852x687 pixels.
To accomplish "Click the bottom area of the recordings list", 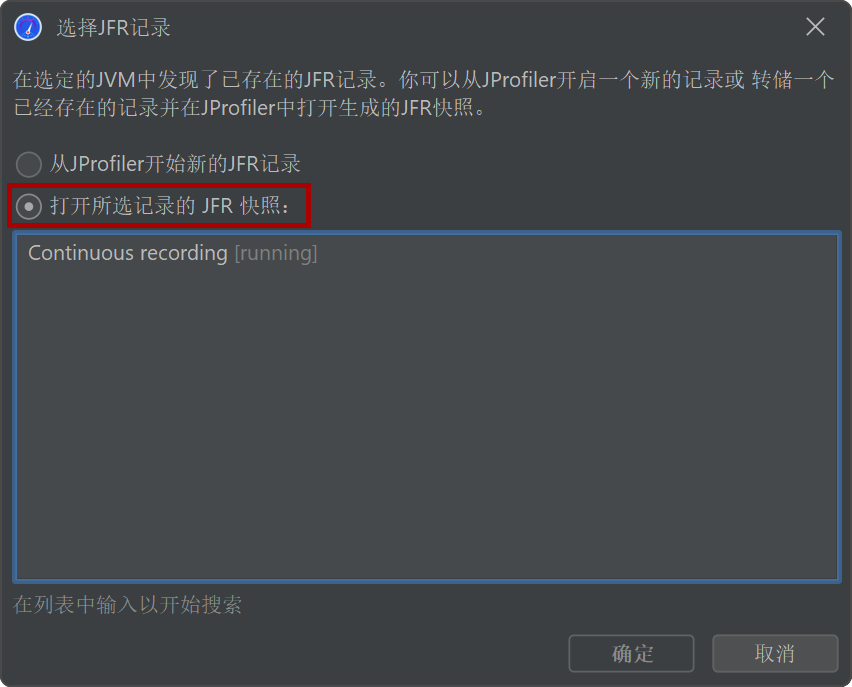I will [427, 544].
